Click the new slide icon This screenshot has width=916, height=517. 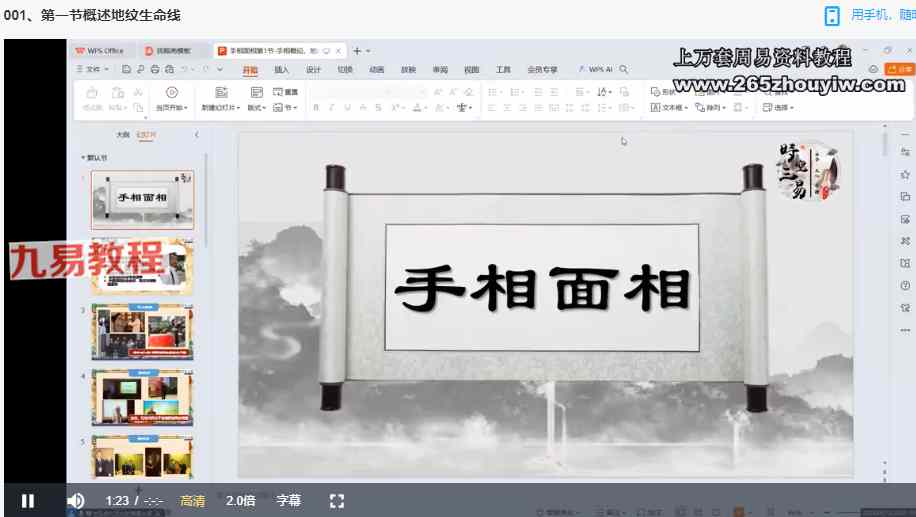219,94
